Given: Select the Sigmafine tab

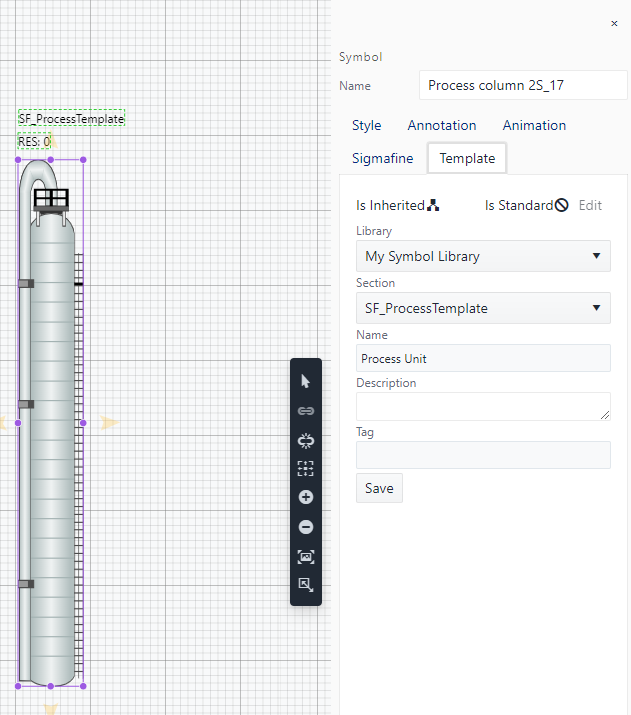Looking at the screenshot, I should [x=382, y=158].
